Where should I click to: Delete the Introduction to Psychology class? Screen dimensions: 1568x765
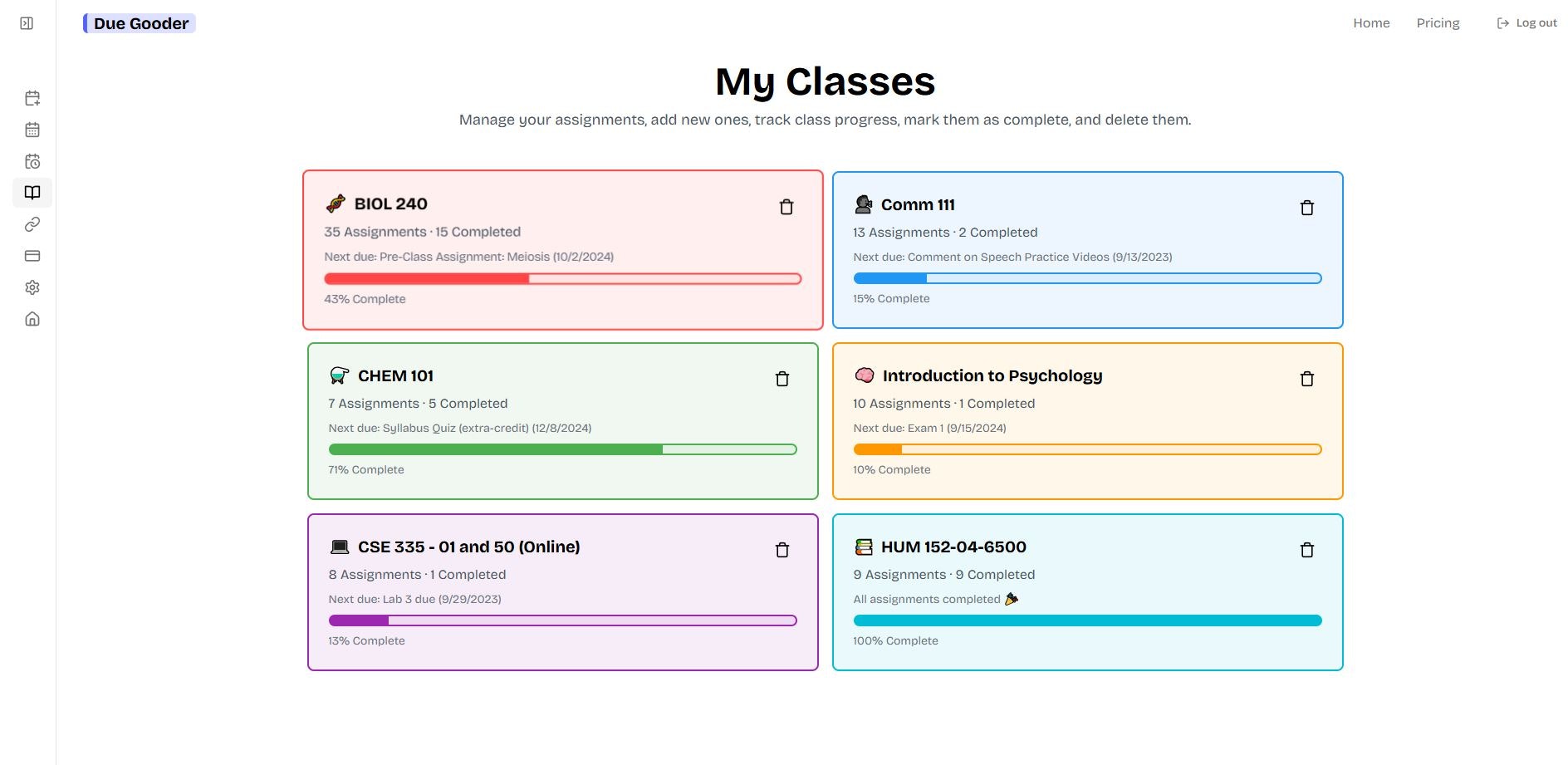[x=1307, y=379]
